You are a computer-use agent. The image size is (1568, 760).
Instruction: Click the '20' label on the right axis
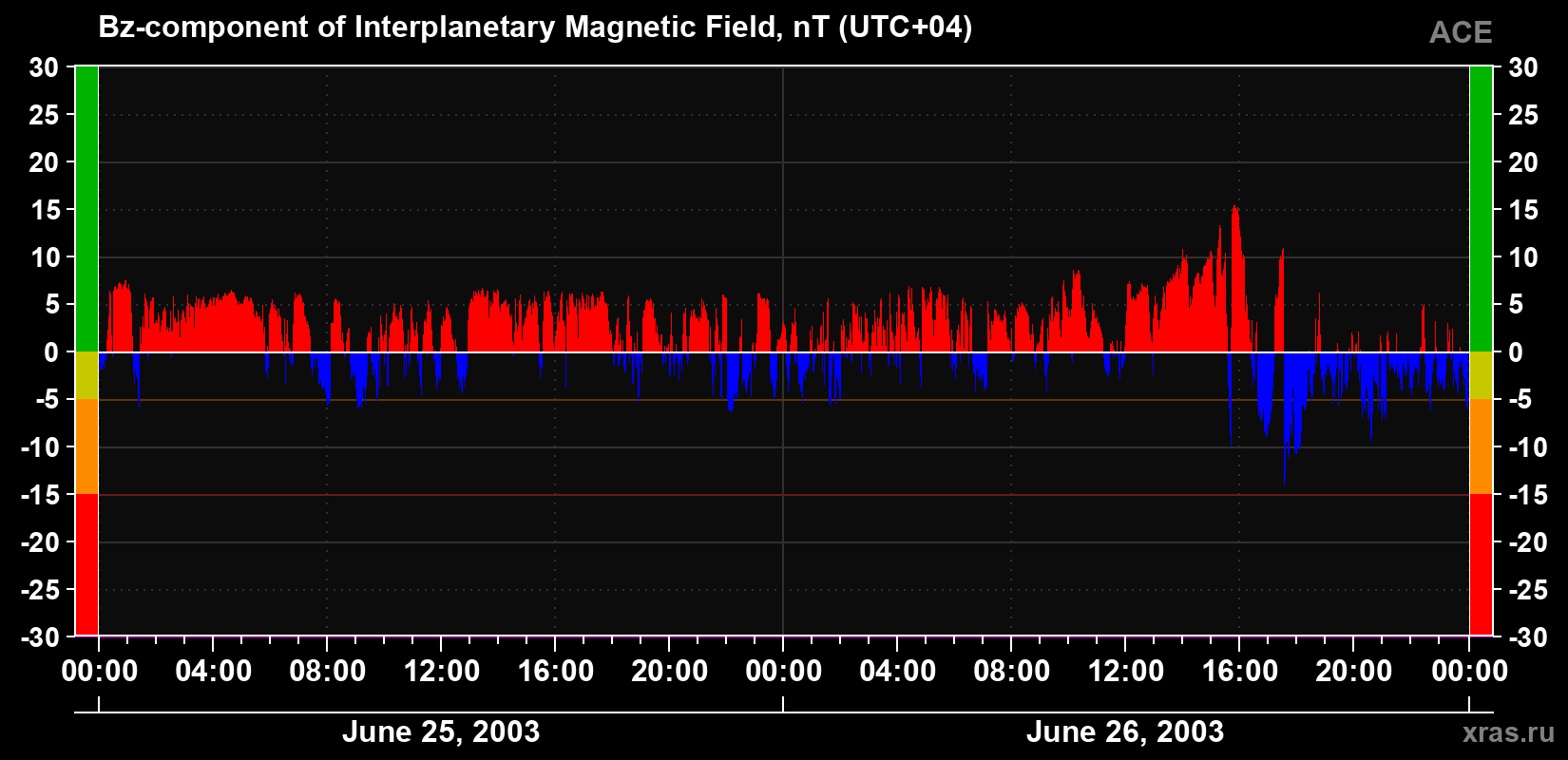1523,162
